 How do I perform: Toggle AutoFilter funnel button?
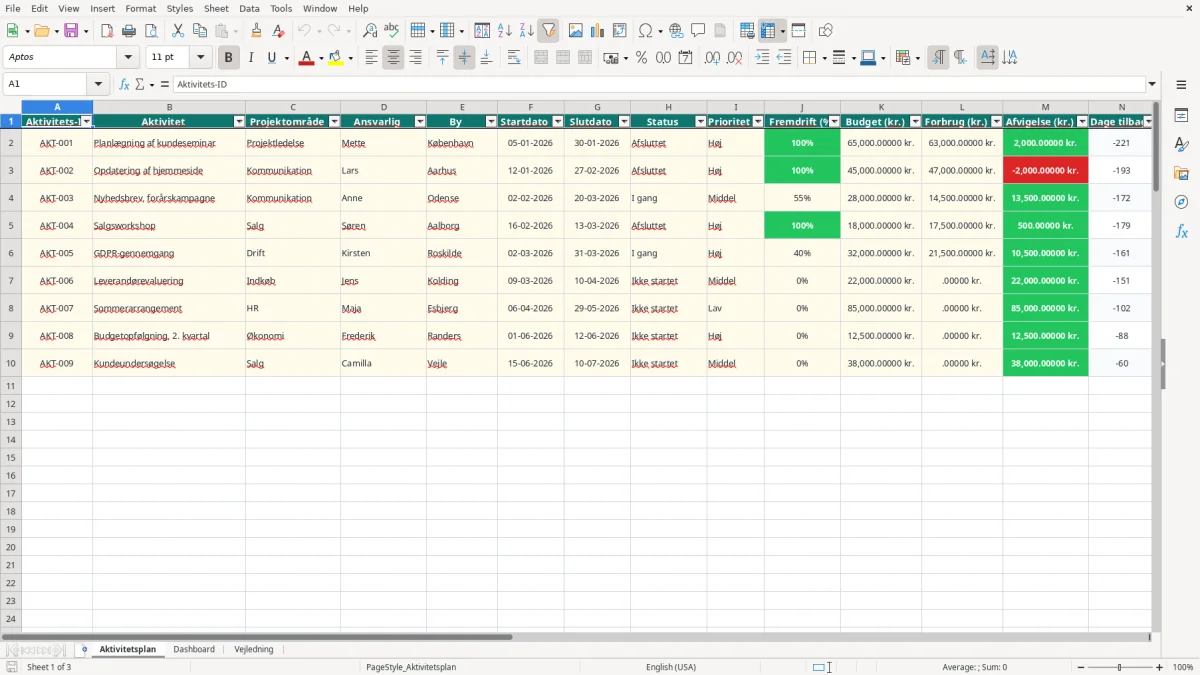point(549,31)
